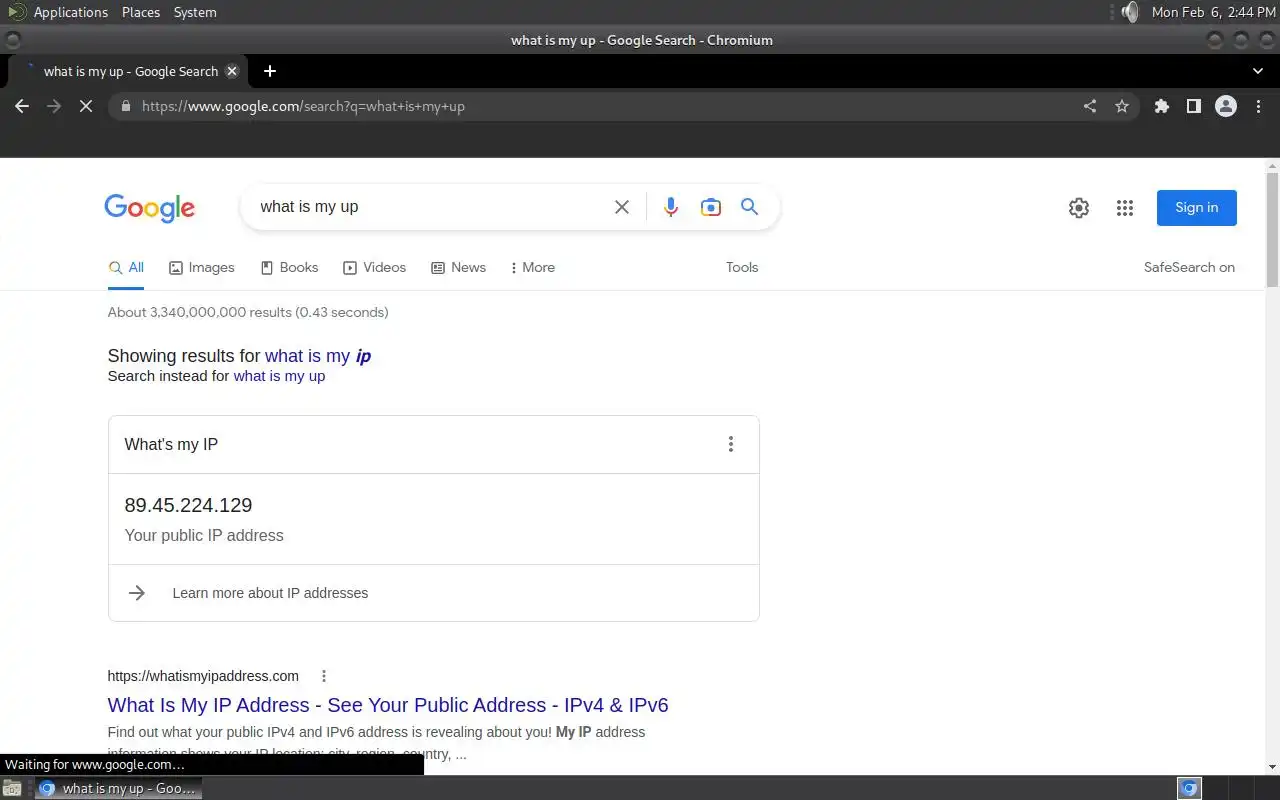Viewport: 1280px width, 800px height.
Task: Open the Chromium profile avatar
Action: (x=1226, y=106)
